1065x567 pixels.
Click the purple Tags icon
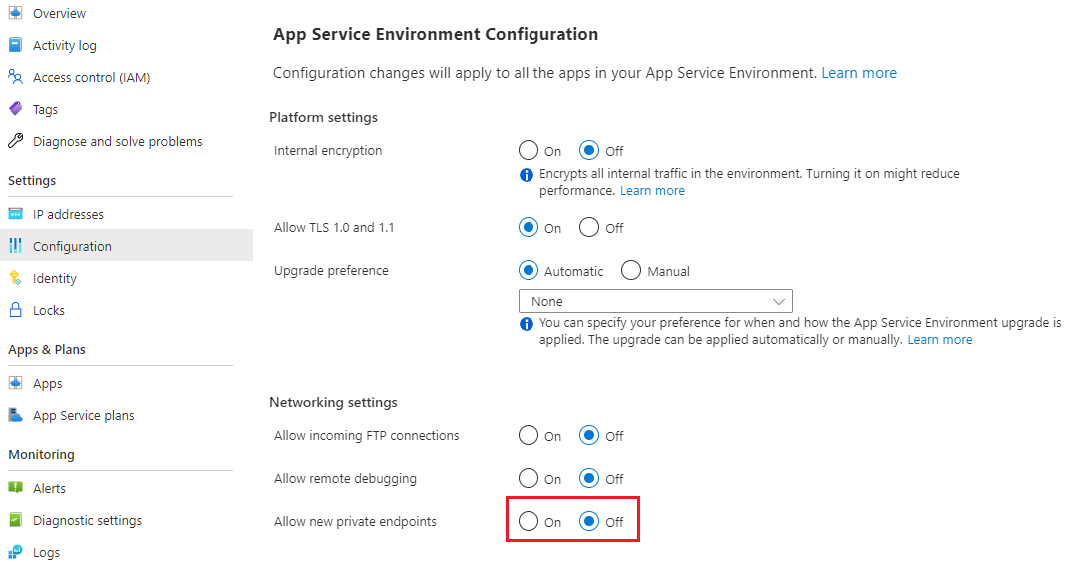pos(15,109)
